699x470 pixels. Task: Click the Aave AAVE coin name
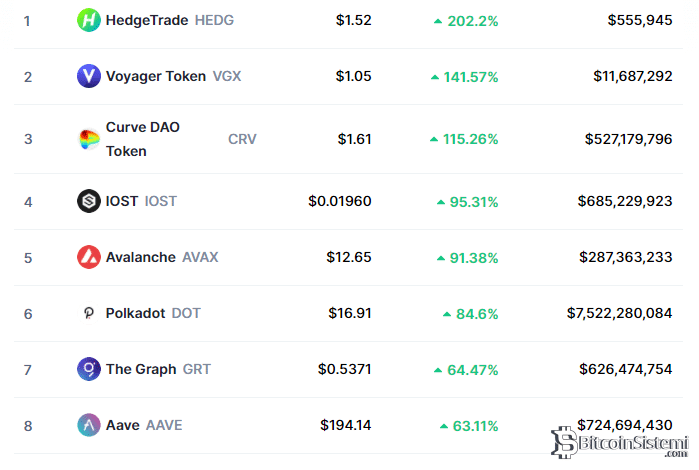pyautogui.click(x=144, y=425)
